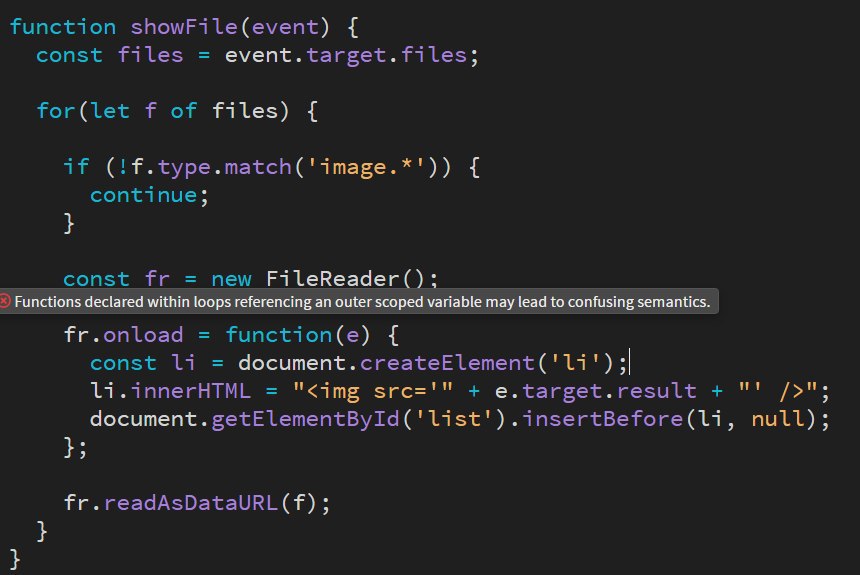Click the 'event' parameter in the showFile declaration

tap(285, 27)
